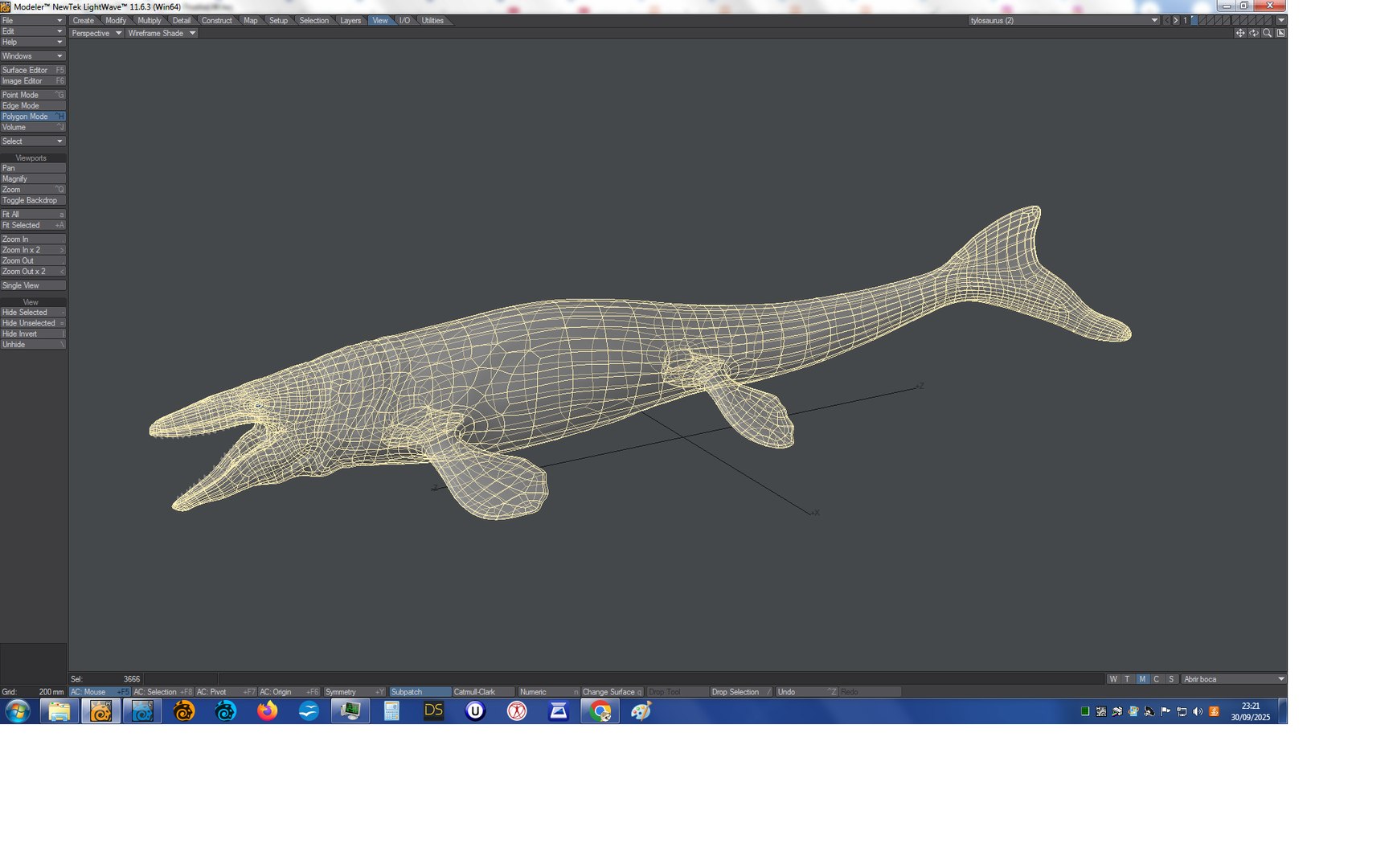
Task: Switch to the Utilities tab
Action: pos(432,21)
